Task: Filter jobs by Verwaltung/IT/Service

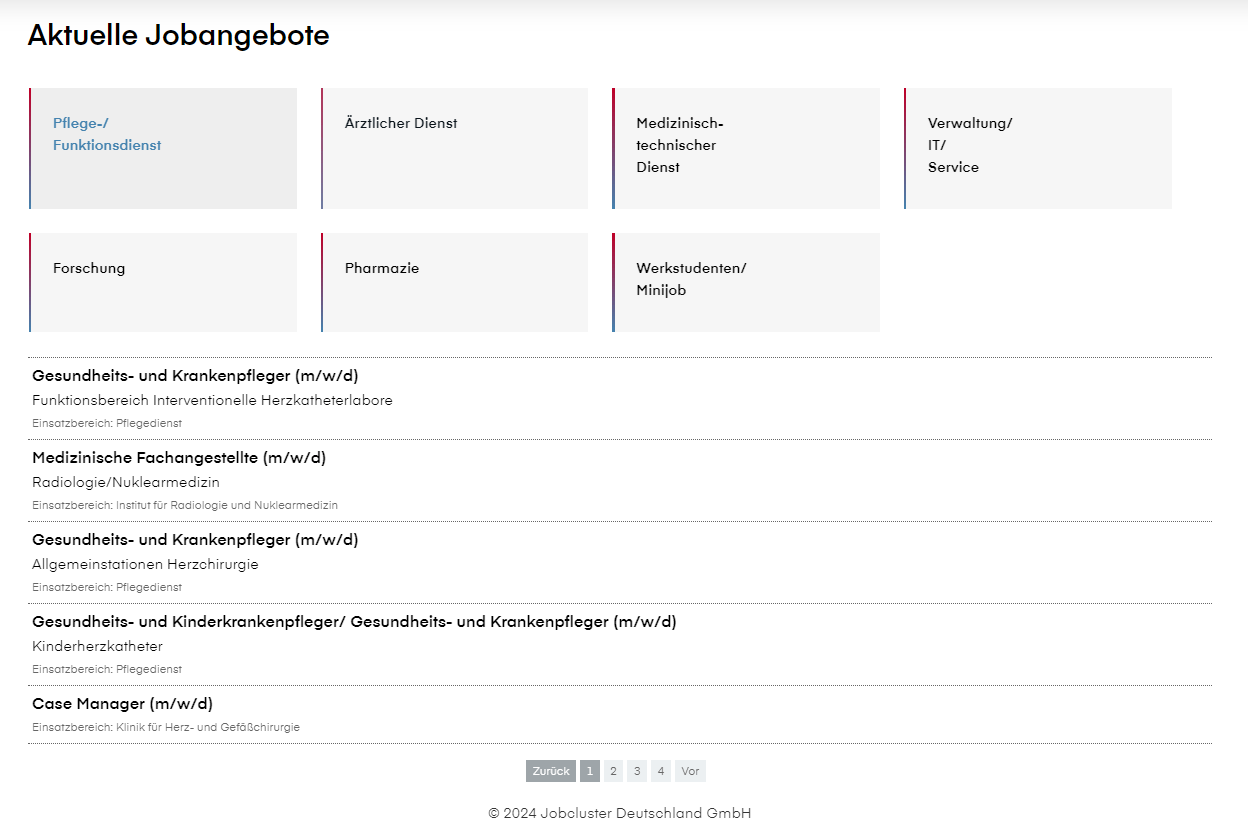Action: click(x=1038, y=148)
